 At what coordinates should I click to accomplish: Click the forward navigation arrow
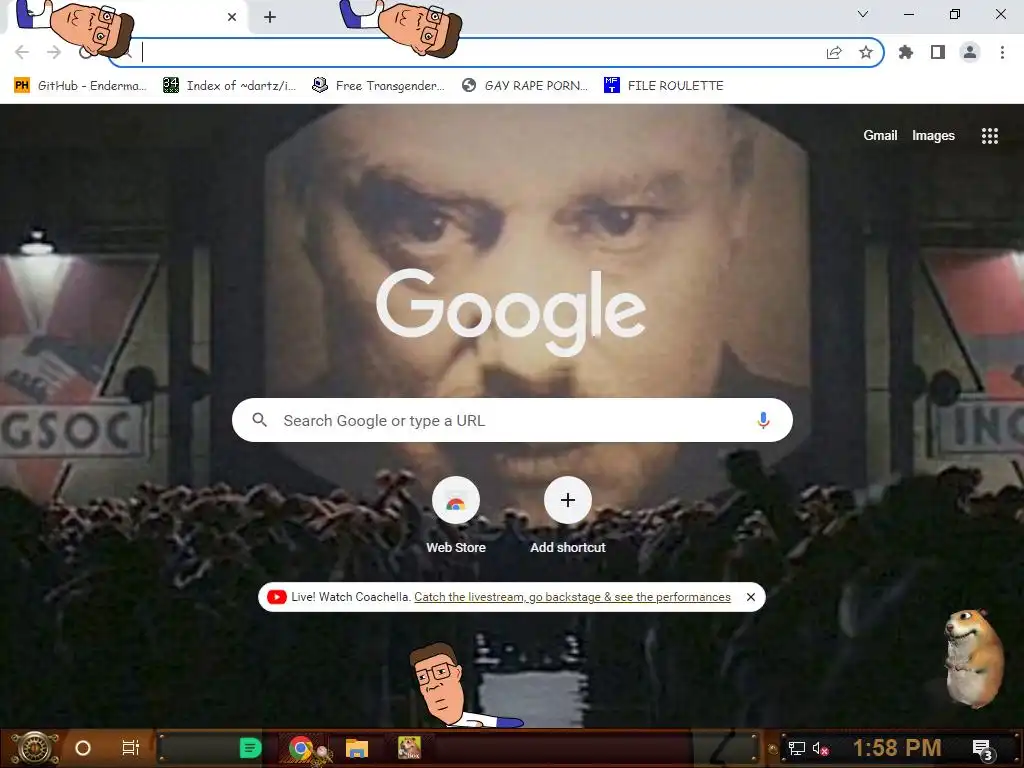click(54, 52)
